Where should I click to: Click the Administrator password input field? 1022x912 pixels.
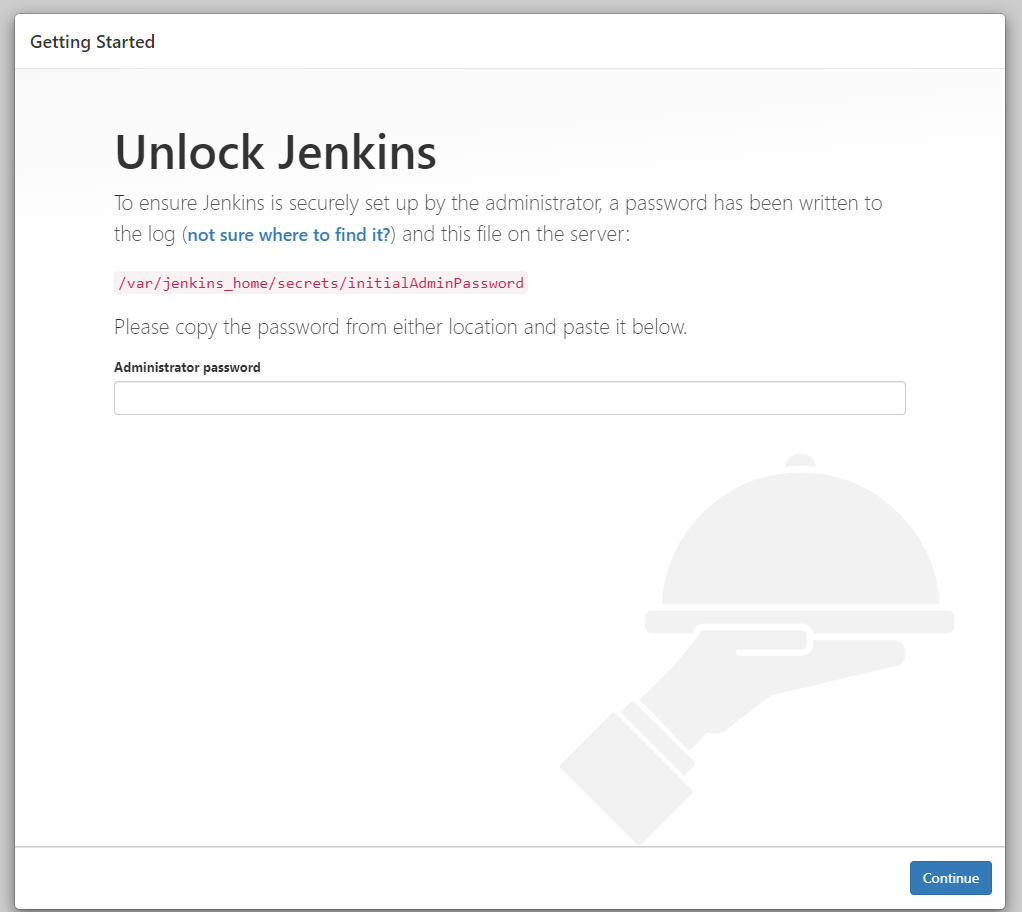point(510,398)
